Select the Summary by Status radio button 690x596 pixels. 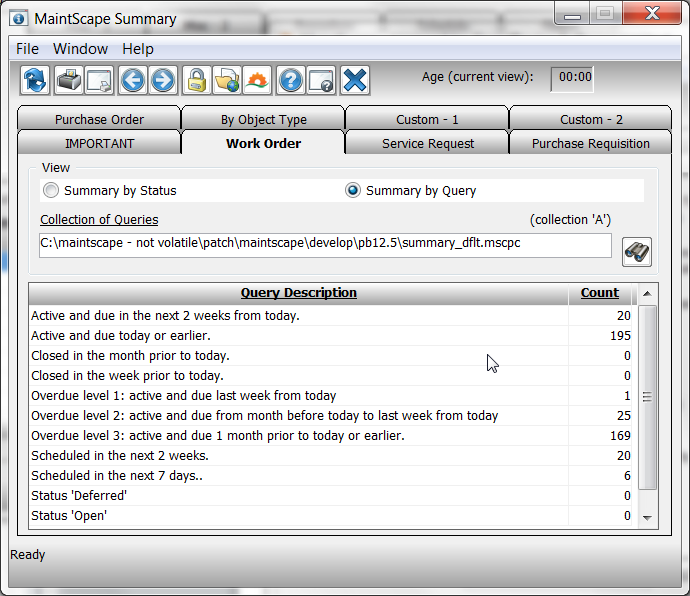(51, 191)
